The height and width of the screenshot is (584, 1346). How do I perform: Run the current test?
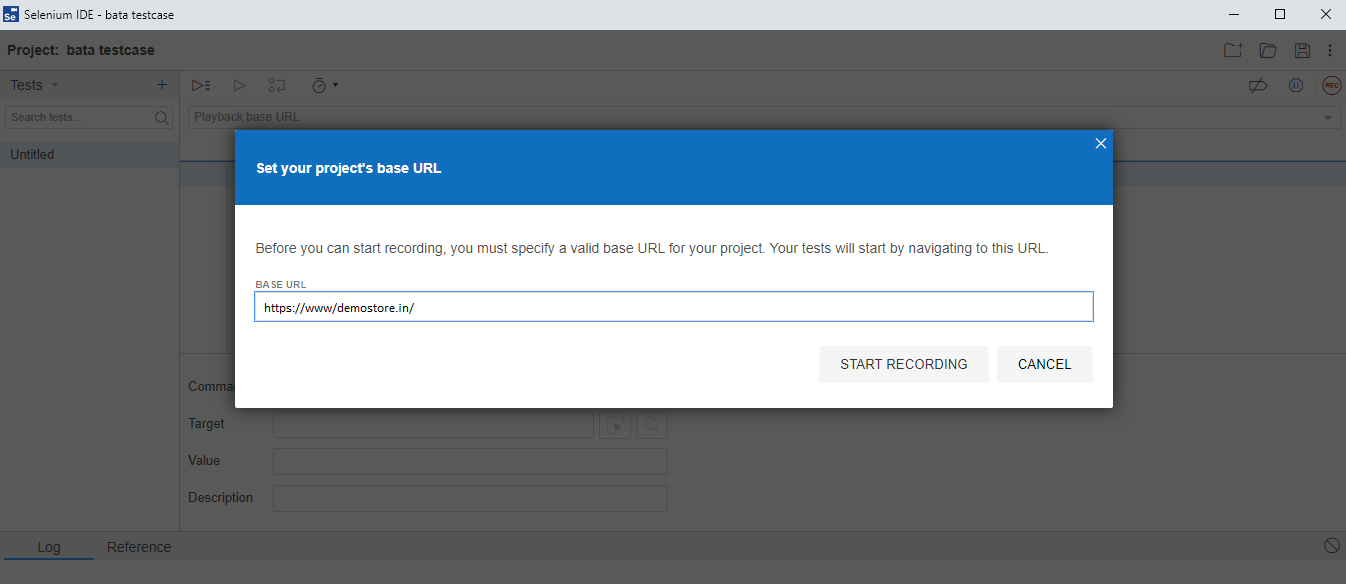tap(239, 86)
